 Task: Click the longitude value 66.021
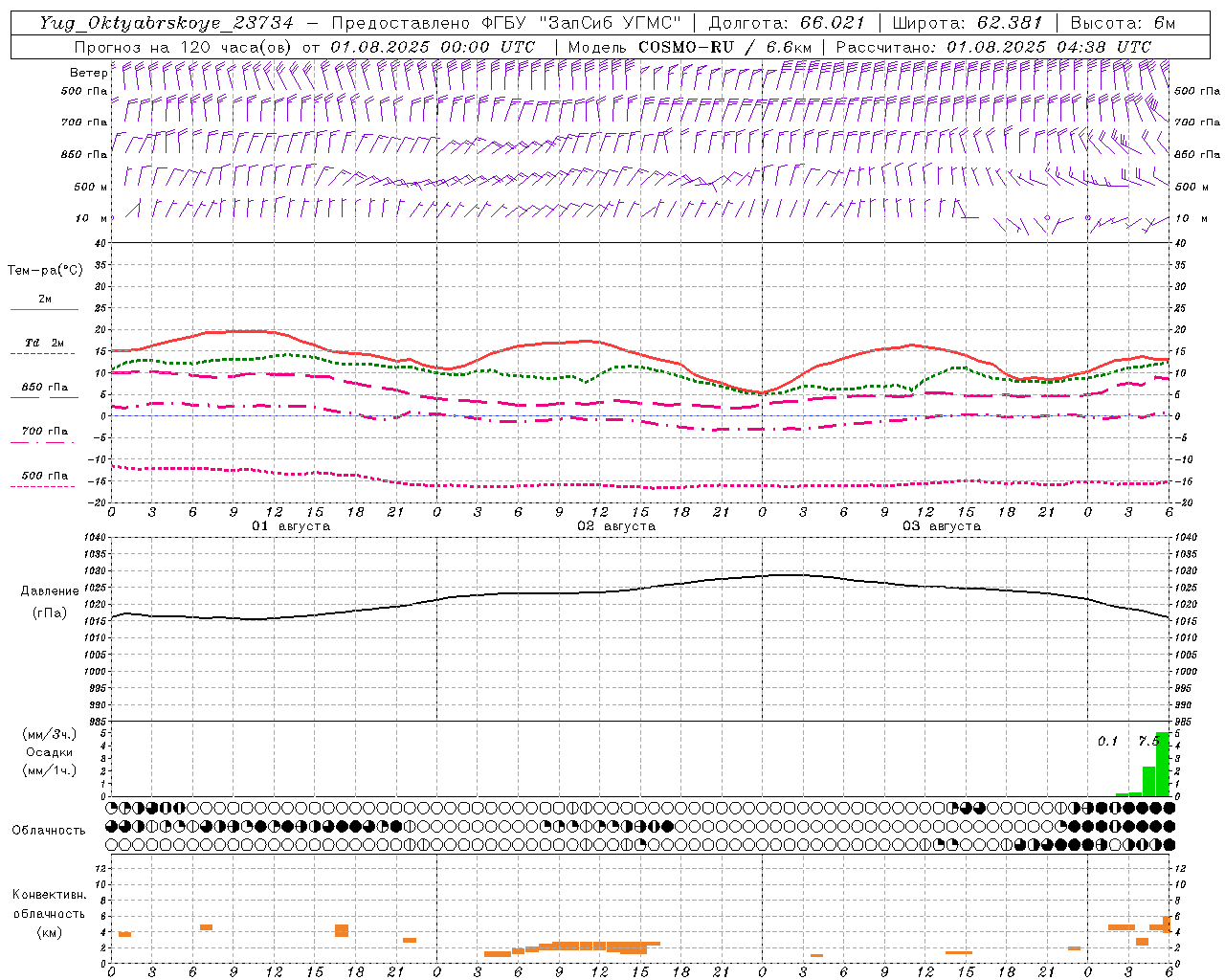832,24
